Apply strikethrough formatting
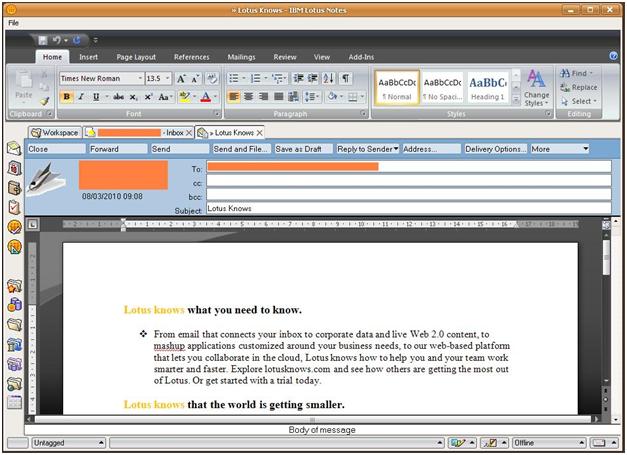Image resolution: width=627 pixels, height=455 pixels. (118, 97)
